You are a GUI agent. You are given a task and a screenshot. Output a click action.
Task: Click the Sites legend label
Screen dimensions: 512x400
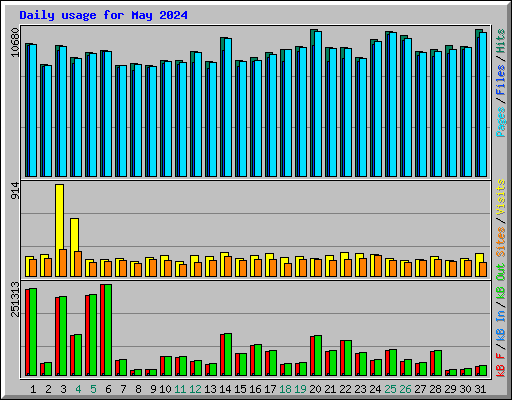coord(501,241)
